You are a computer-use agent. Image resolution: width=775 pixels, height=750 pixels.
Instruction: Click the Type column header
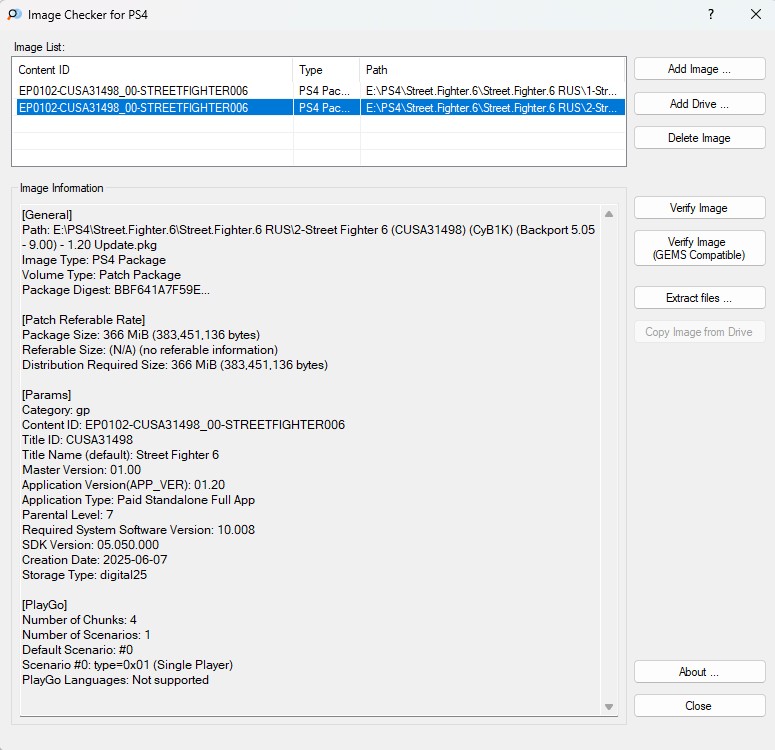click(x=326, y=70)
